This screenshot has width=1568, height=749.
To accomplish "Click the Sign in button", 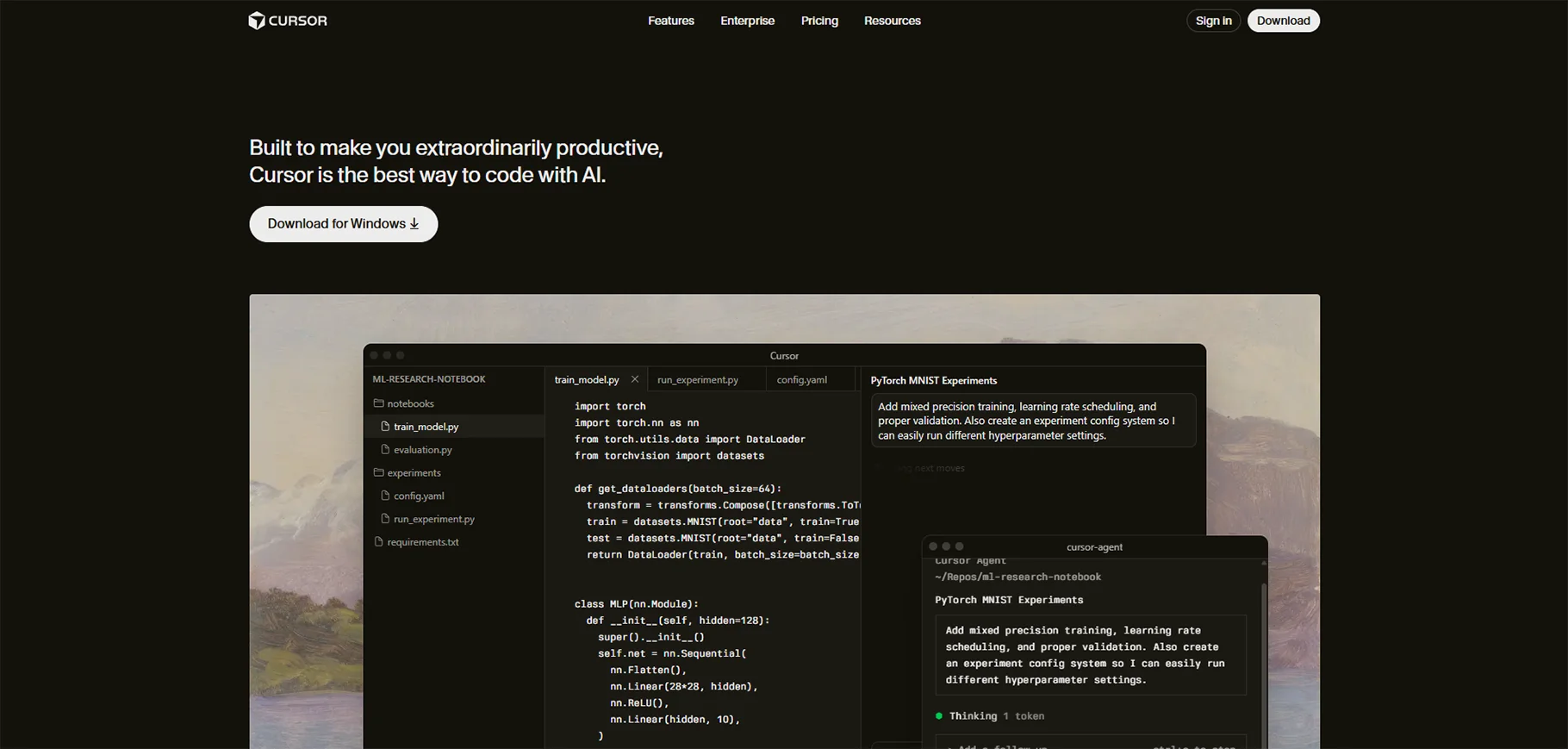I will (1213, 21).
